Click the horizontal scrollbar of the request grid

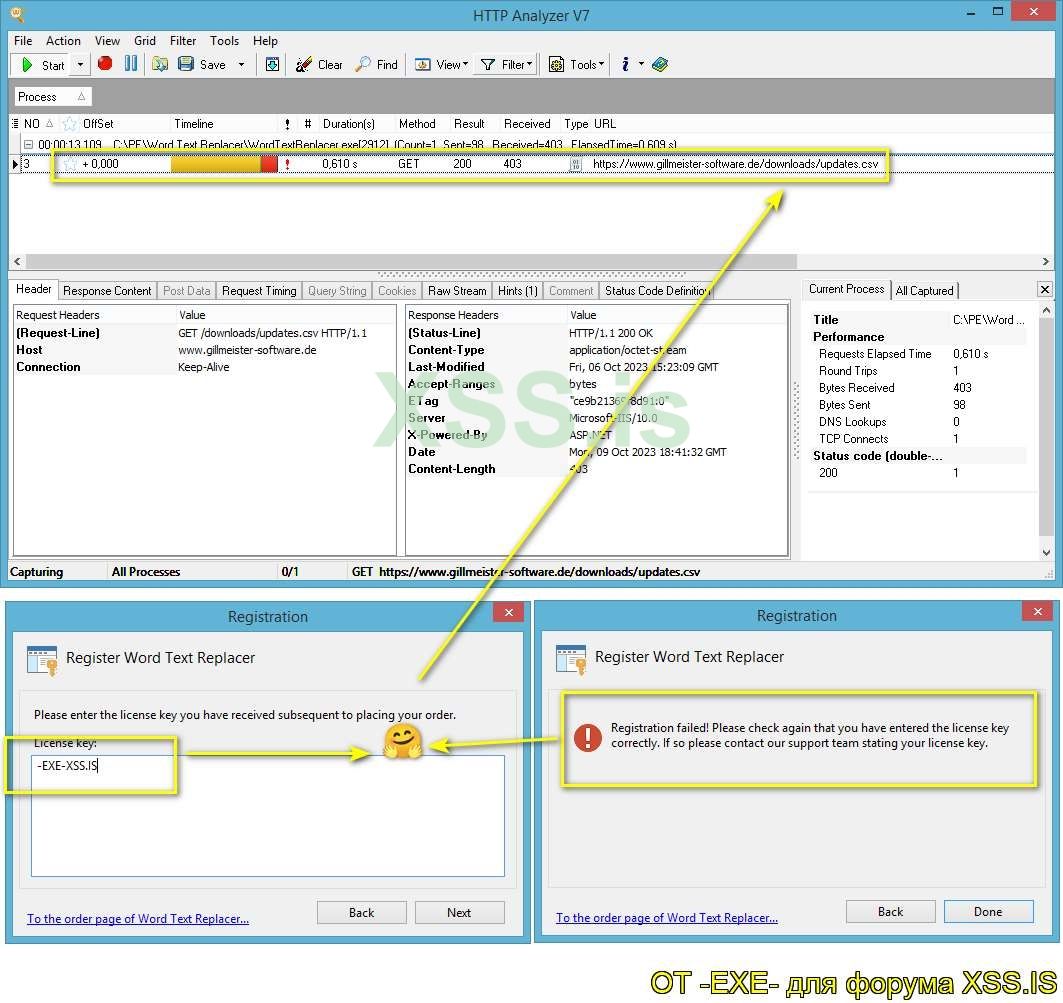tap(411, 262)
